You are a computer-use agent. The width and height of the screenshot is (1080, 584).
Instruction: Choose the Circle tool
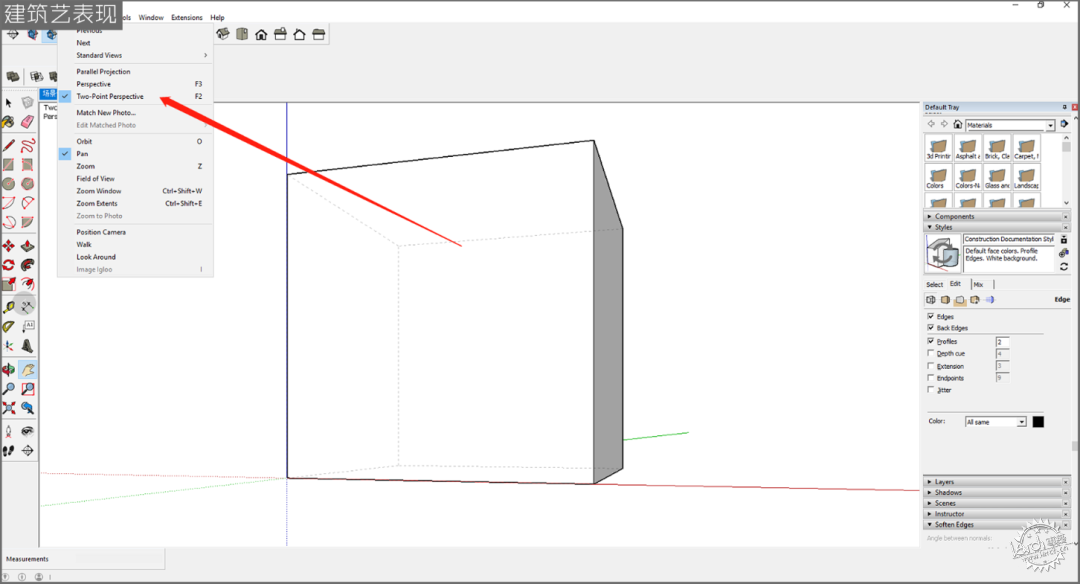point(9,184)
